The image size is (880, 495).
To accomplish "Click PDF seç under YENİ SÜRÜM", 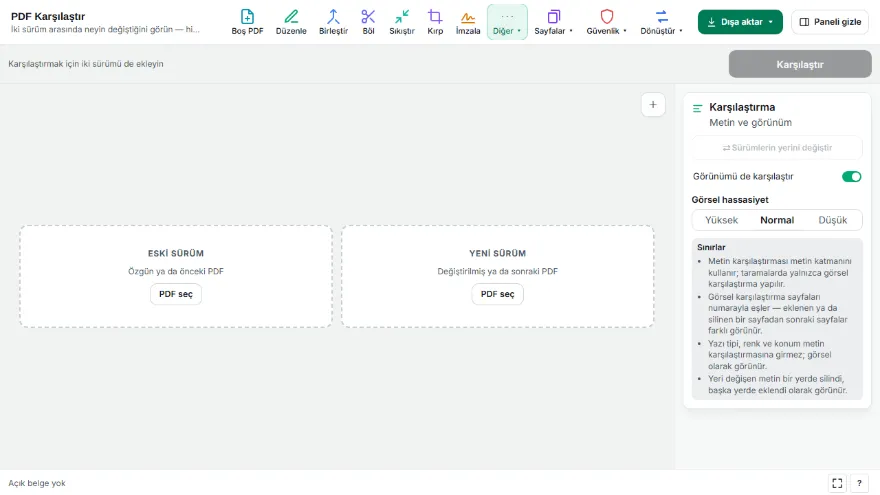I will (497, 294).
